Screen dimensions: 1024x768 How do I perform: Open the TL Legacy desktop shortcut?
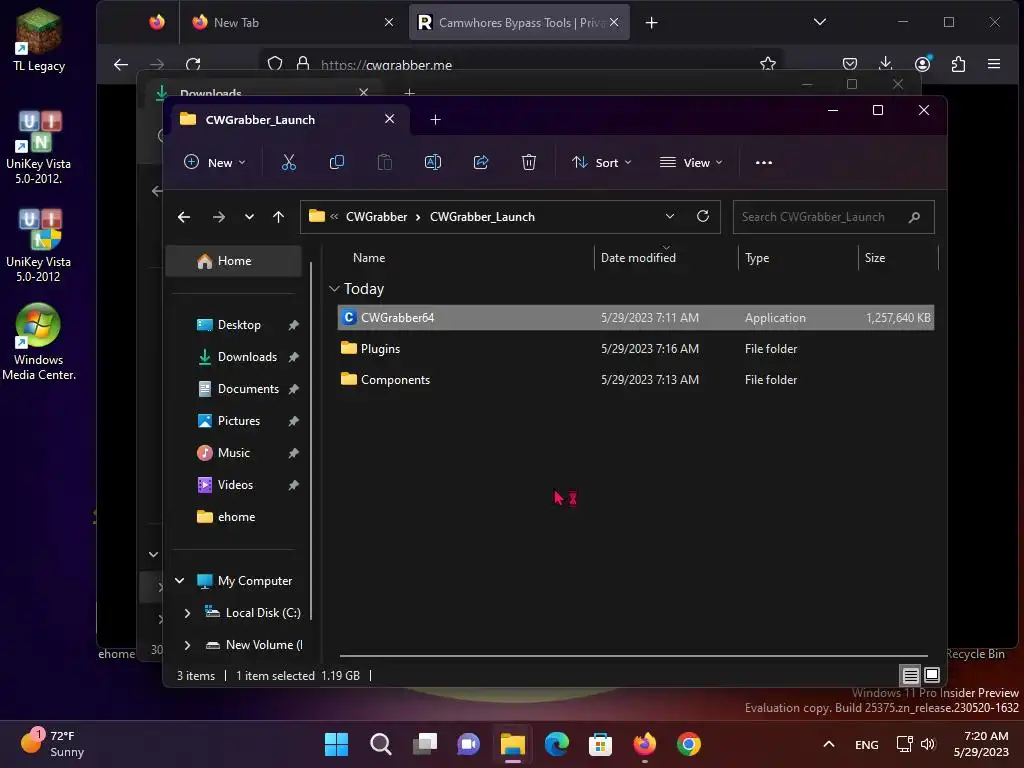click(39, 39)
